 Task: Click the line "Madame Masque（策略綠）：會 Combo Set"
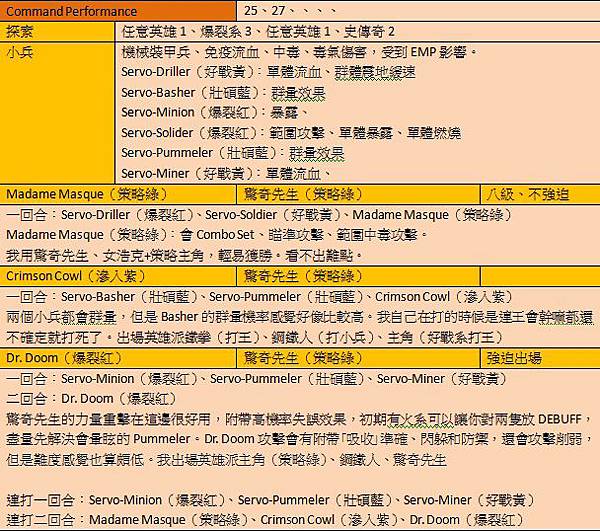tap(217, 235)
